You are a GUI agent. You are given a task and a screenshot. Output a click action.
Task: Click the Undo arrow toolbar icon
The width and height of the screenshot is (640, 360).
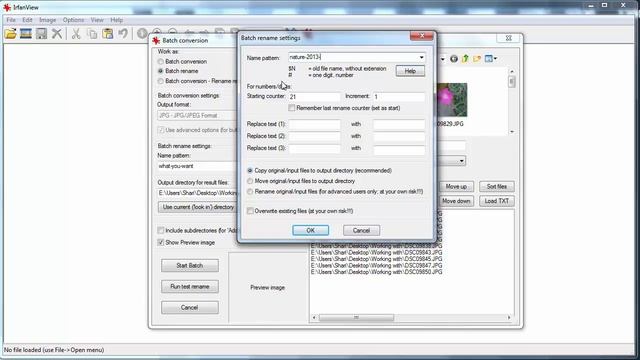[123, 34]
